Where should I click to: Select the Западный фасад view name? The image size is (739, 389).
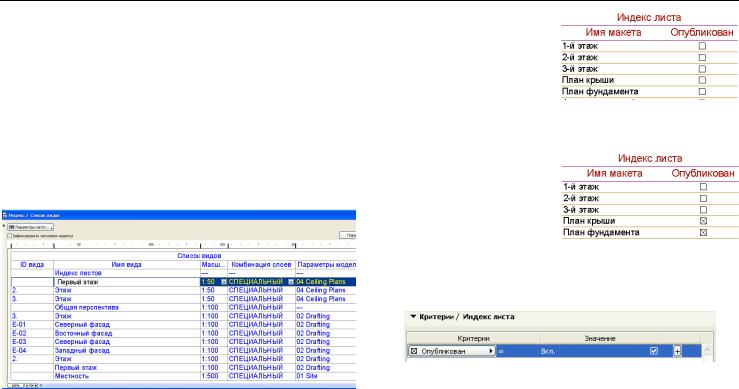click(x=82, y=350)
